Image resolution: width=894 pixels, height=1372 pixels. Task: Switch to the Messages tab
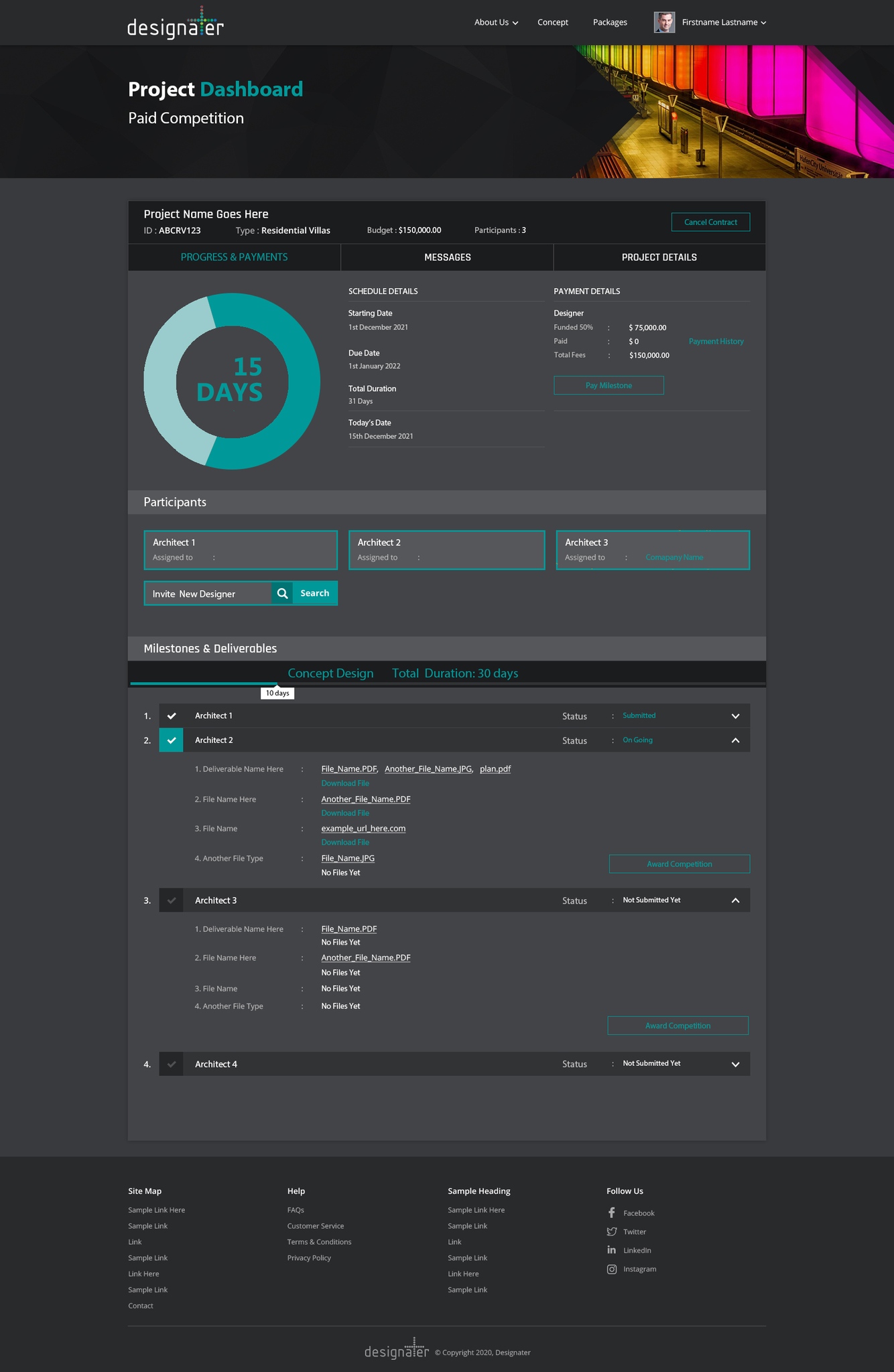448,257
